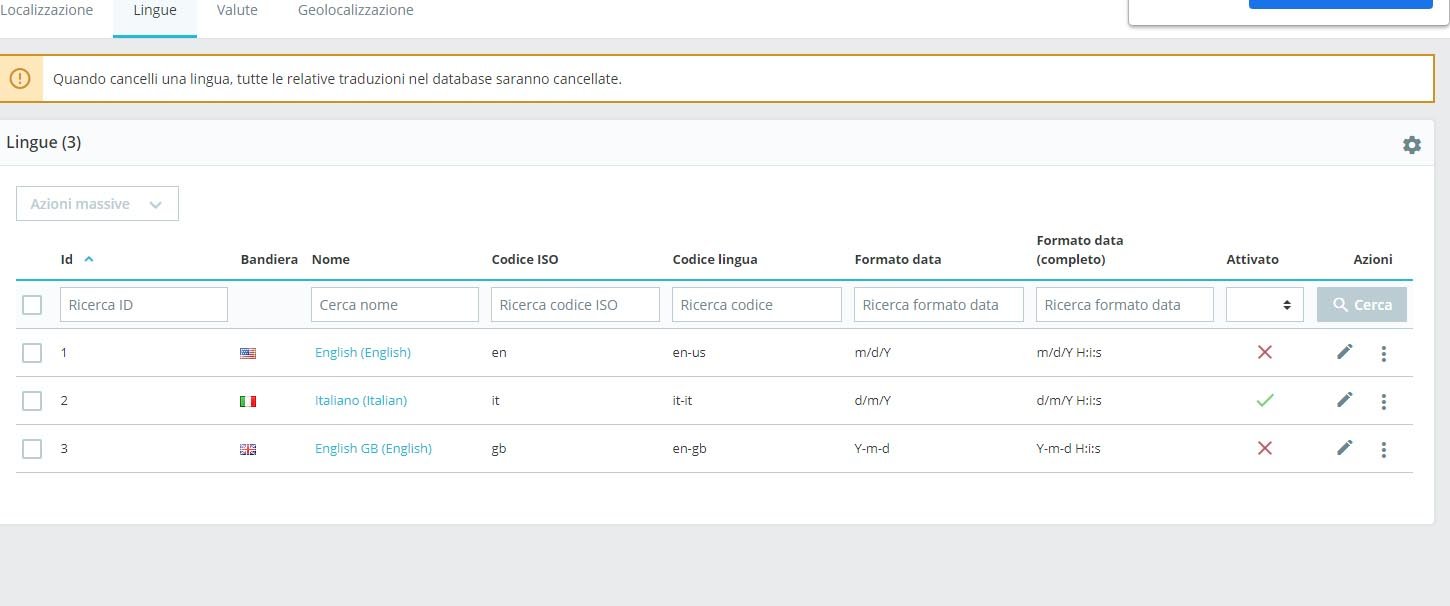1450x606 pixels.
Task: Click the edit pencil for Italiano row
Action: (1344, 400)
